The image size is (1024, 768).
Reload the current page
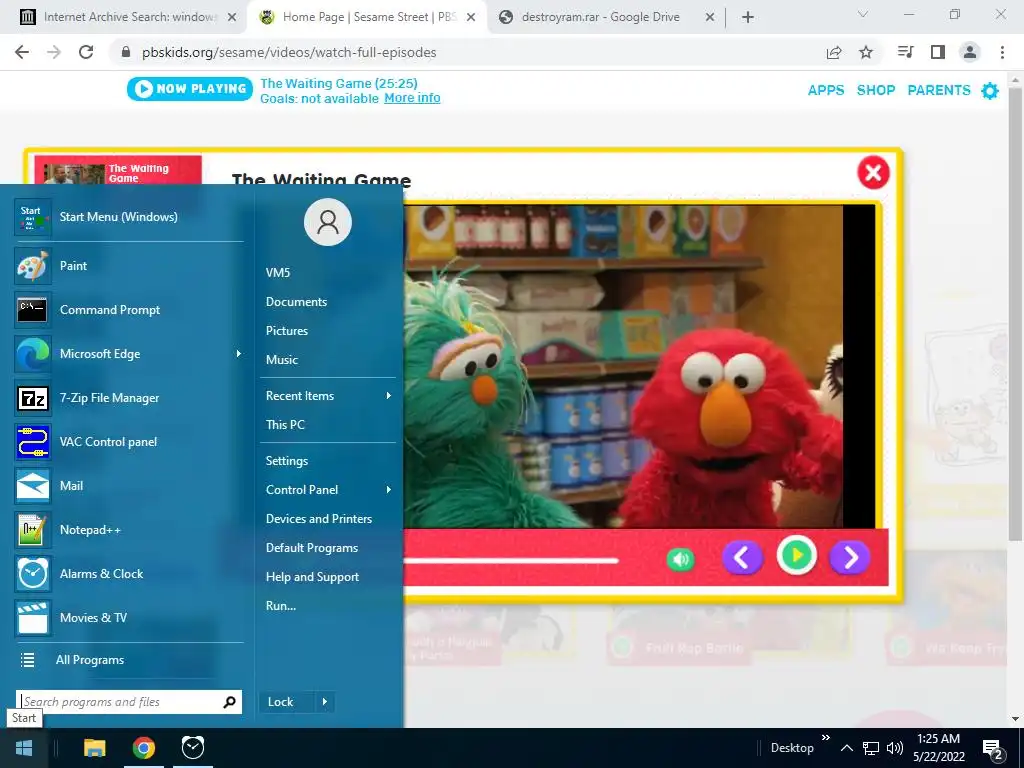click(86, 52)
